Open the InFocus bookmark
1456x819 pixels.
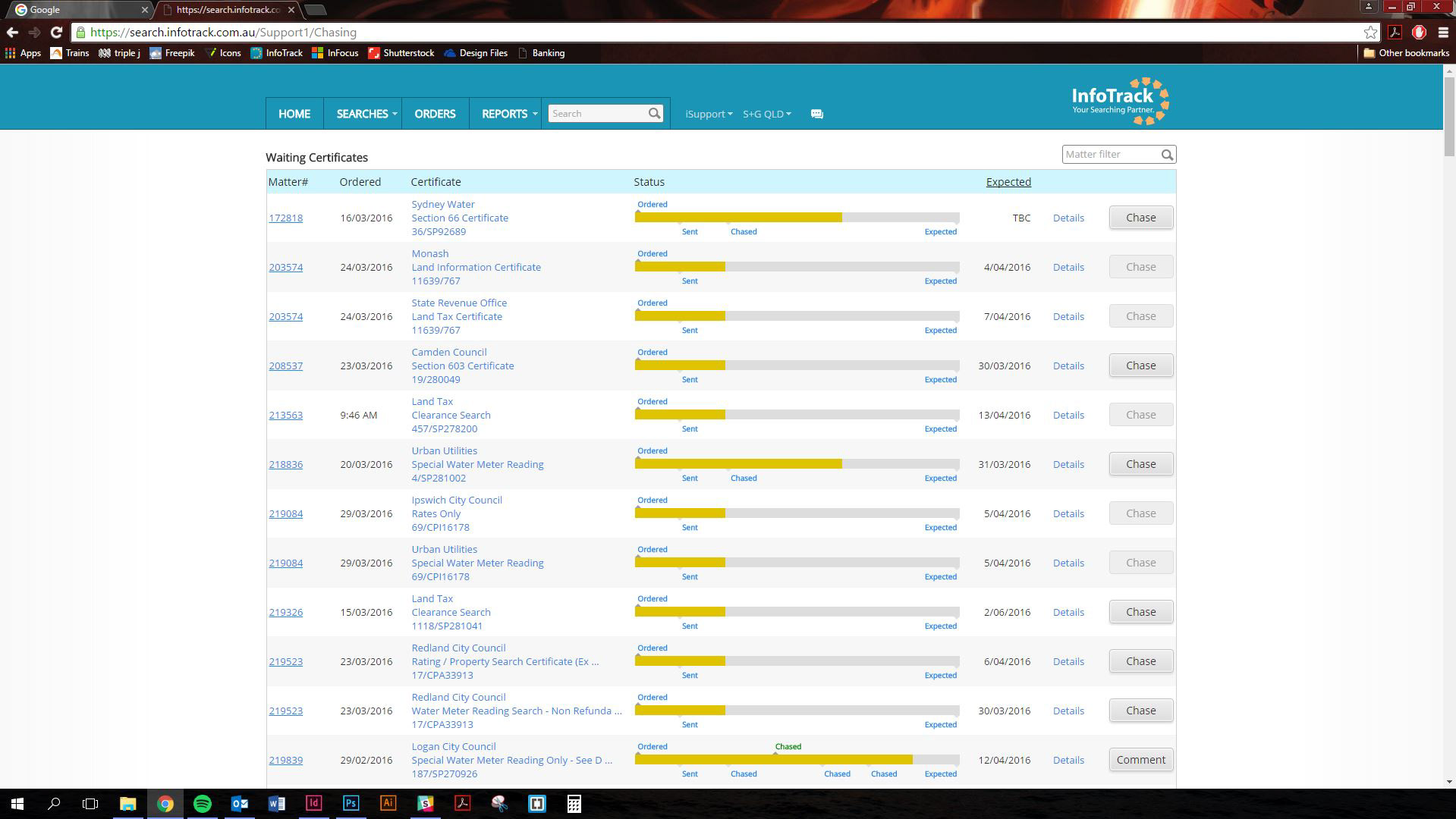[x=335, y=53]
